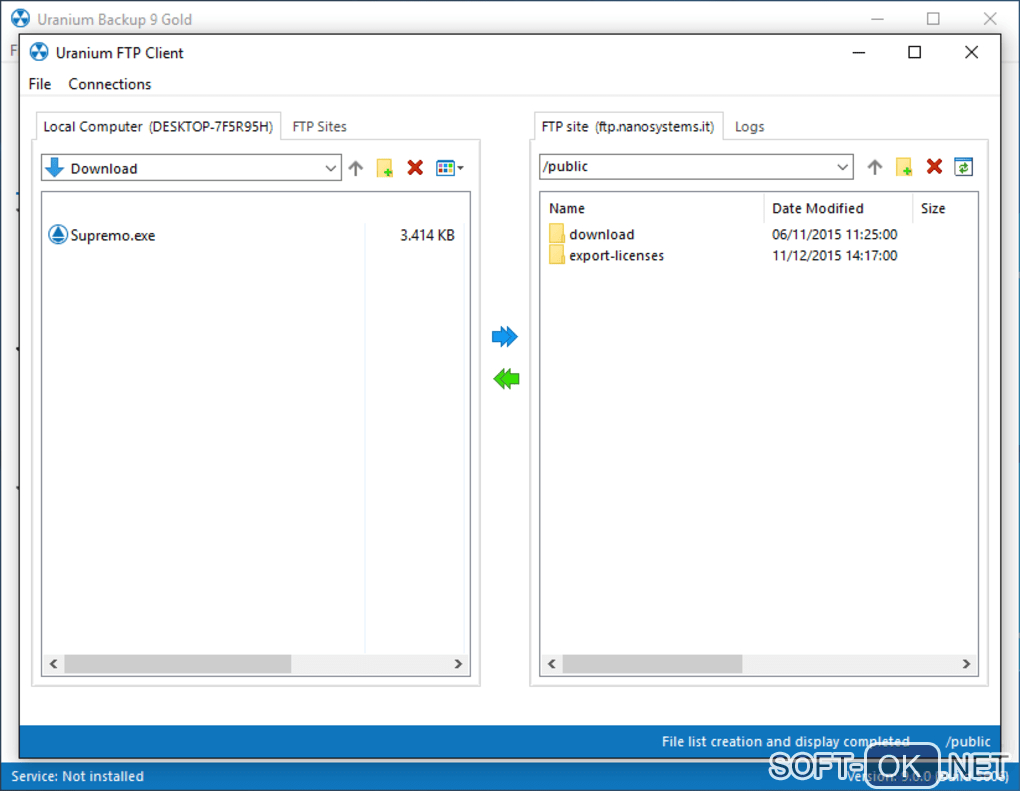Viewport: 1020px width, 791px height.
Task: Click the file list completed status message
Action: pos(786,742)
